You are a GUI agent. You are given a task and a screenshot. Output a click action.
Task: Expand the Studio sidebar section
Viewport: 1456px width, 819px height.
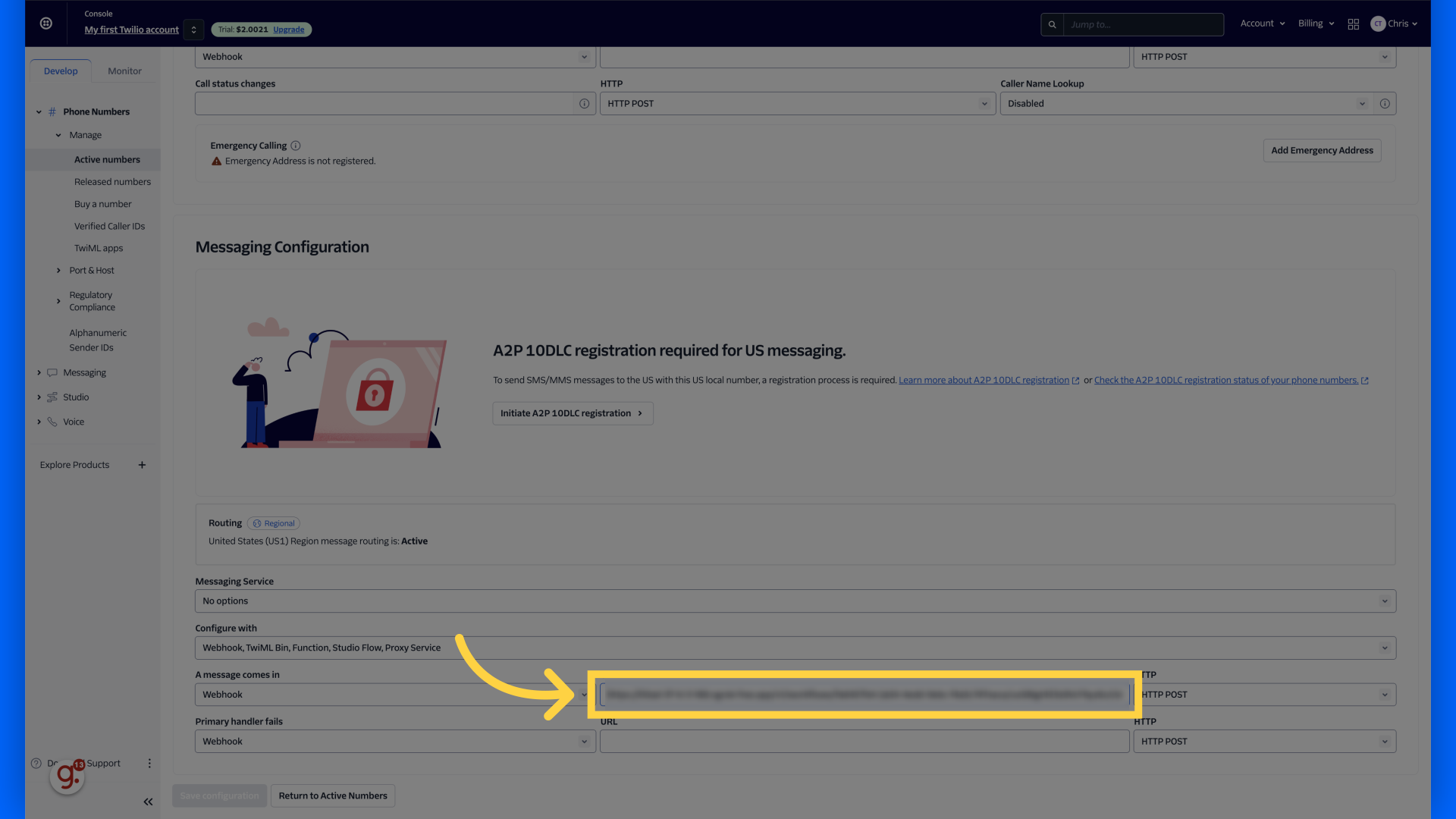pyautogui.click(x=39, y=397)
